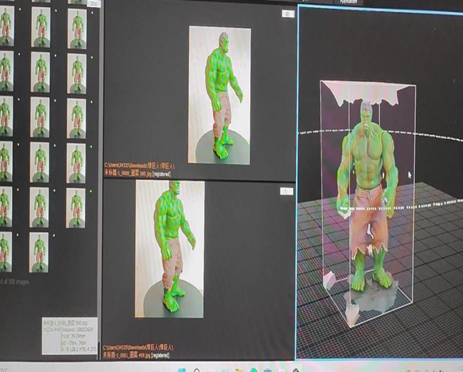This screenshot has height=372, width=463.
Task: Switch to the Application tab at top
Action: (348, 2)
